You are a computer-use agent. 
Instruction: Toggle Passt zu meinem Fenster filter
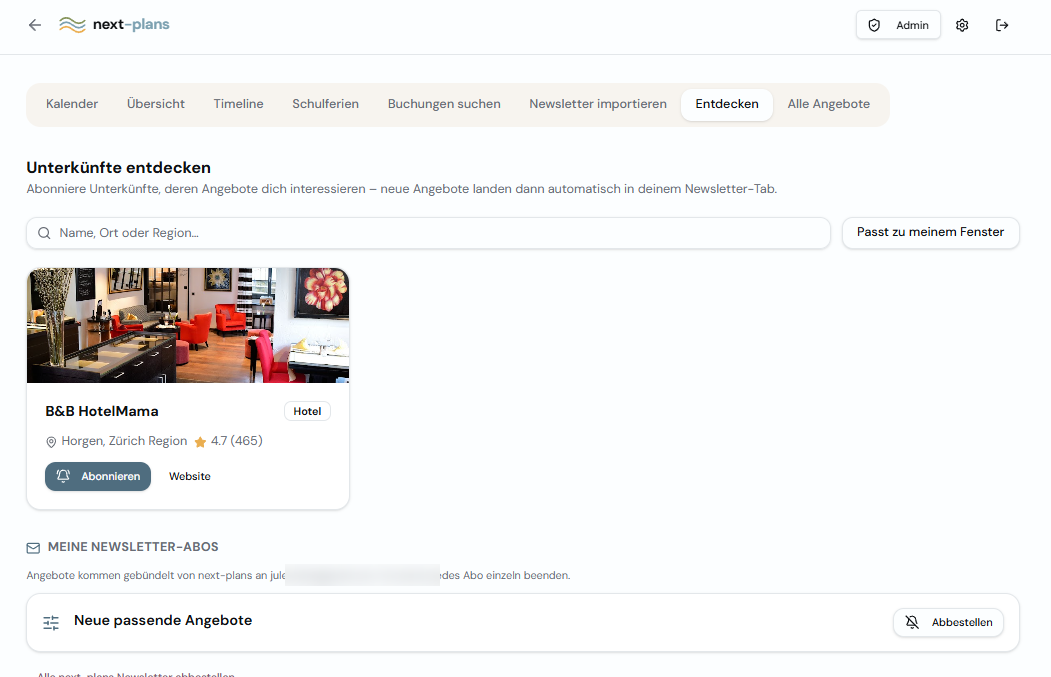coord(930,232)
